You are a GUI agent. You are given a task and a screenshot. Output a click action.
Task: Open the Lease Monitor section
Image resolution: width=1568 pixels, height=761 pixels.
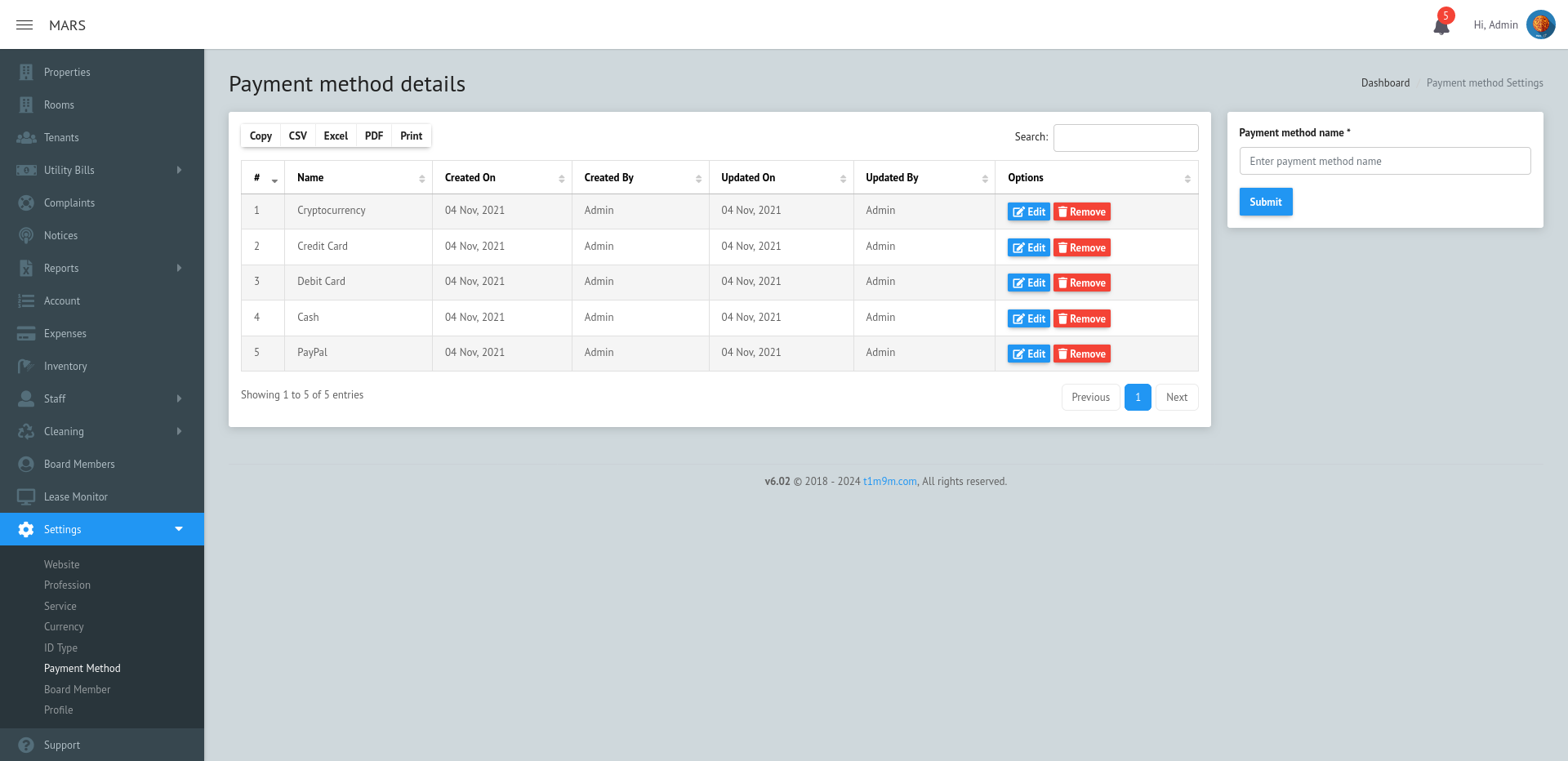(76, 496)
